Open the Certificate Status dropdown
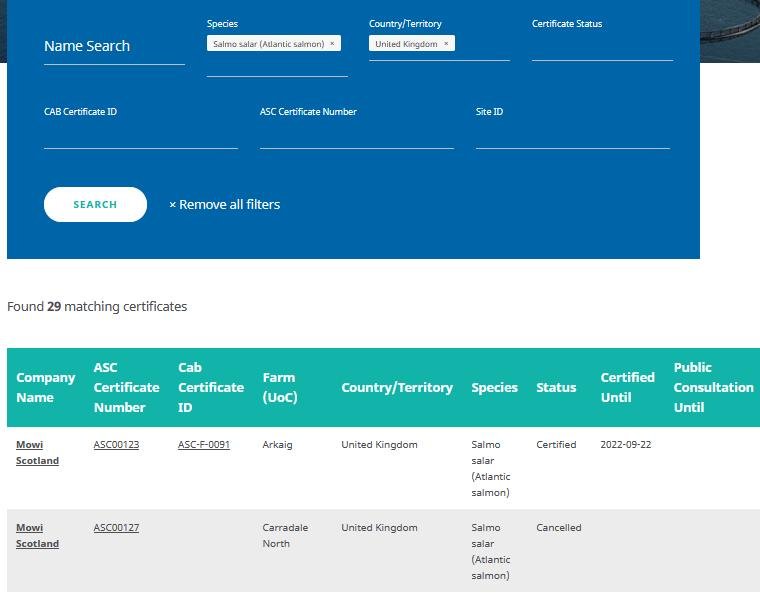 (x=602, y=47)
